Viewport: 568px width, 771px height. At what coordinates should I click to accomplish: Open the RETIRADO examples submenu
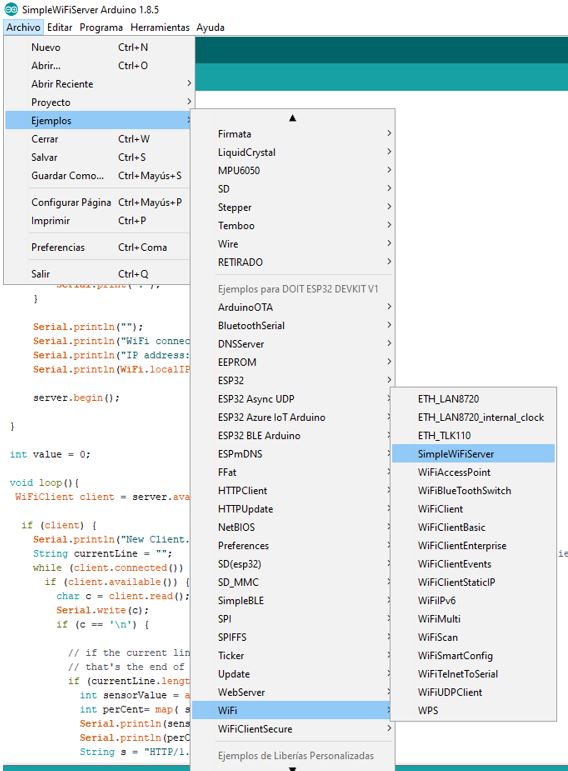tap(293, 262)
